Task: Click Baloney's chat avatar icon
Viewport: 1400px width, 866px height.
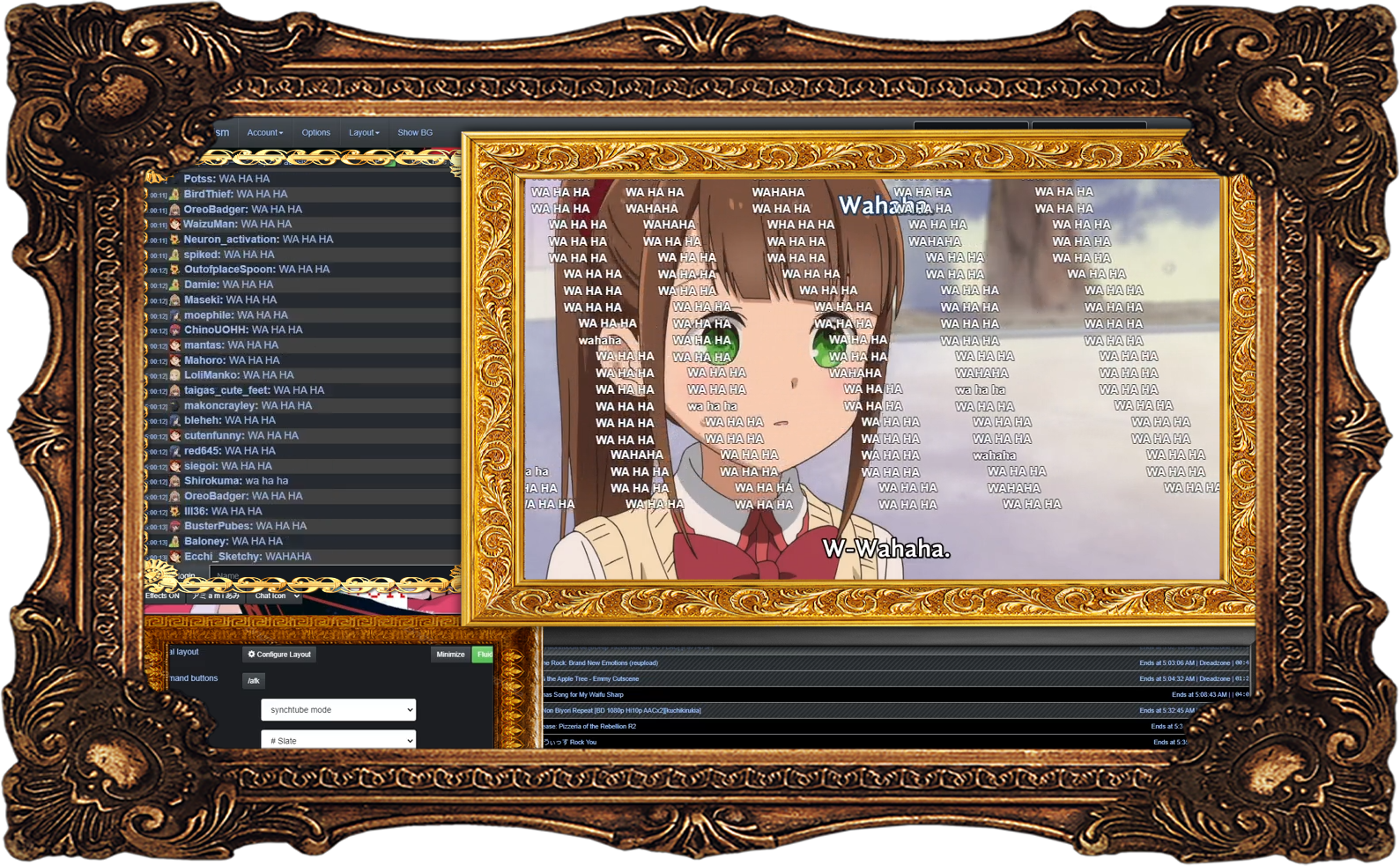Action: 174,542
